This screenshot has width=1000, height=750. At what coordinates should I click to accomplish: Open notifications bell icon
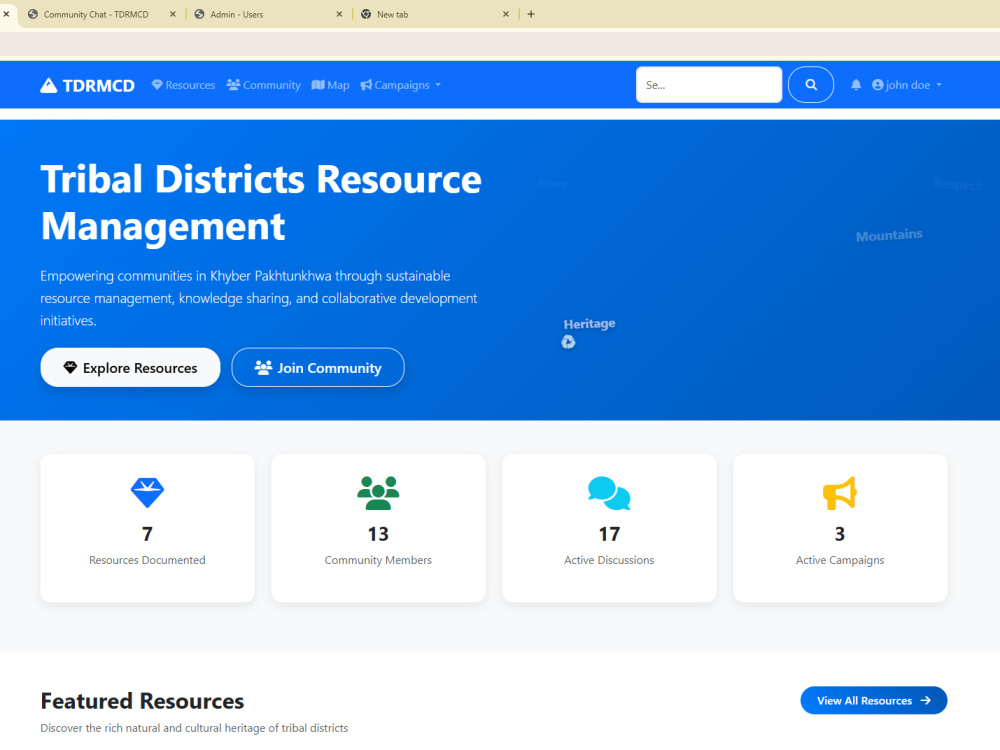(x=856, y=85)
